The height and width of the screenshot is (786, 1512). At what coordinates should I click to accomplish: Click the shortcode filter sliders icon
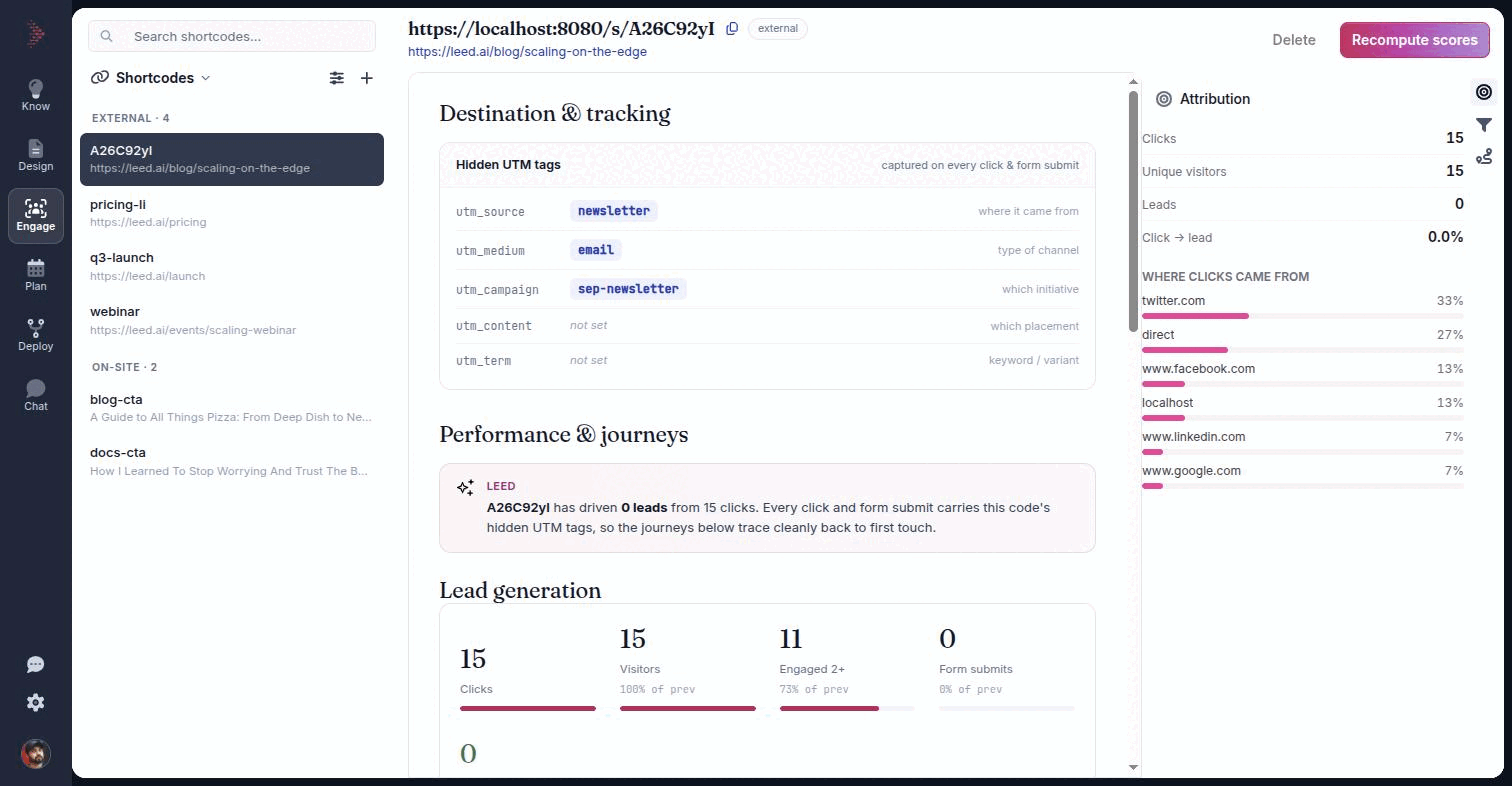coord(337,78)
